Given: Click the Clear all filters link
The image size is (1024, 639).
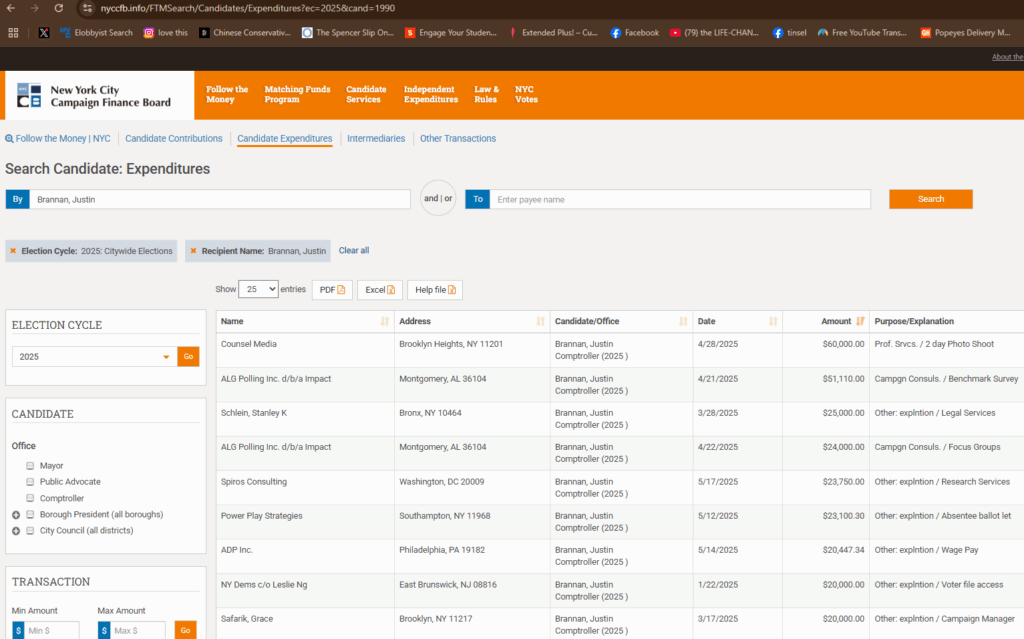Looking at the screenshot, I should coord(354,251).
